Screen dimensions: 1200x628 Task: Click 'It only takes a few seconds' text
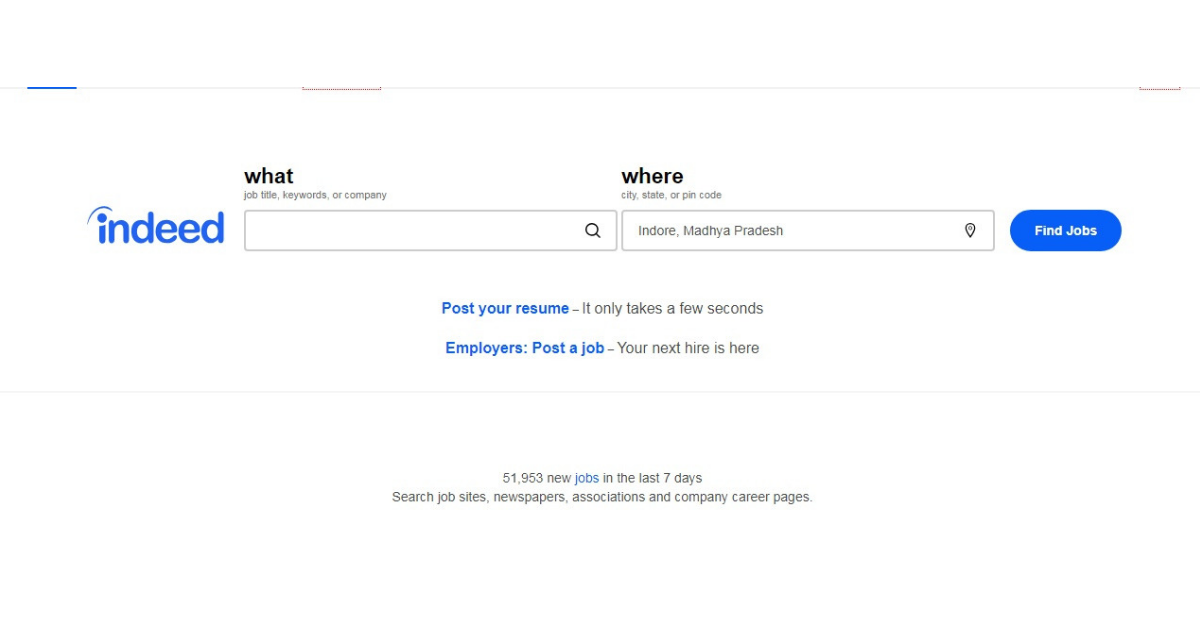pos(673,308)
